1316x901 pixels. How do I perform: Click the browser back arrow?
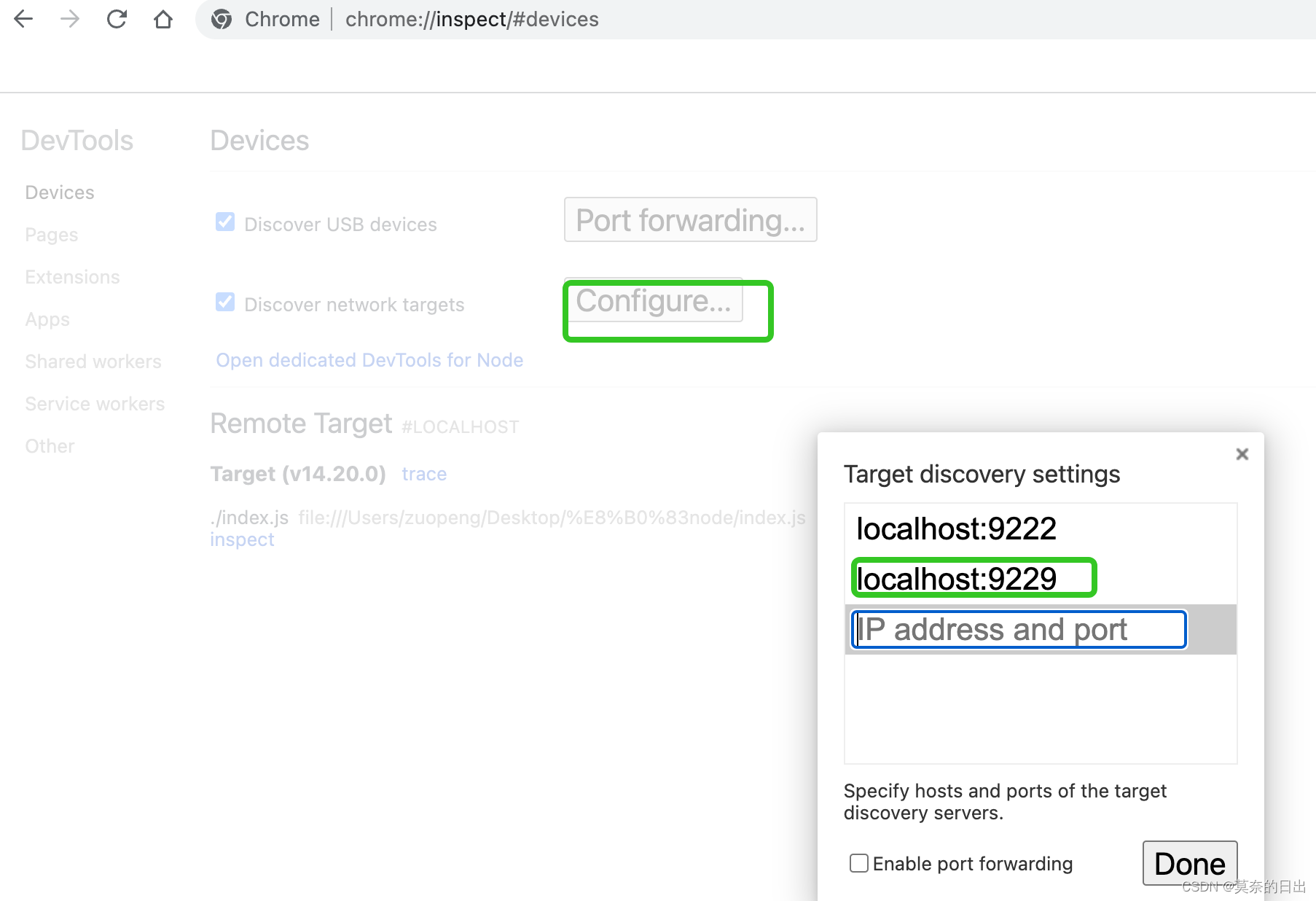pyautogui.click(x=23, y=19)
